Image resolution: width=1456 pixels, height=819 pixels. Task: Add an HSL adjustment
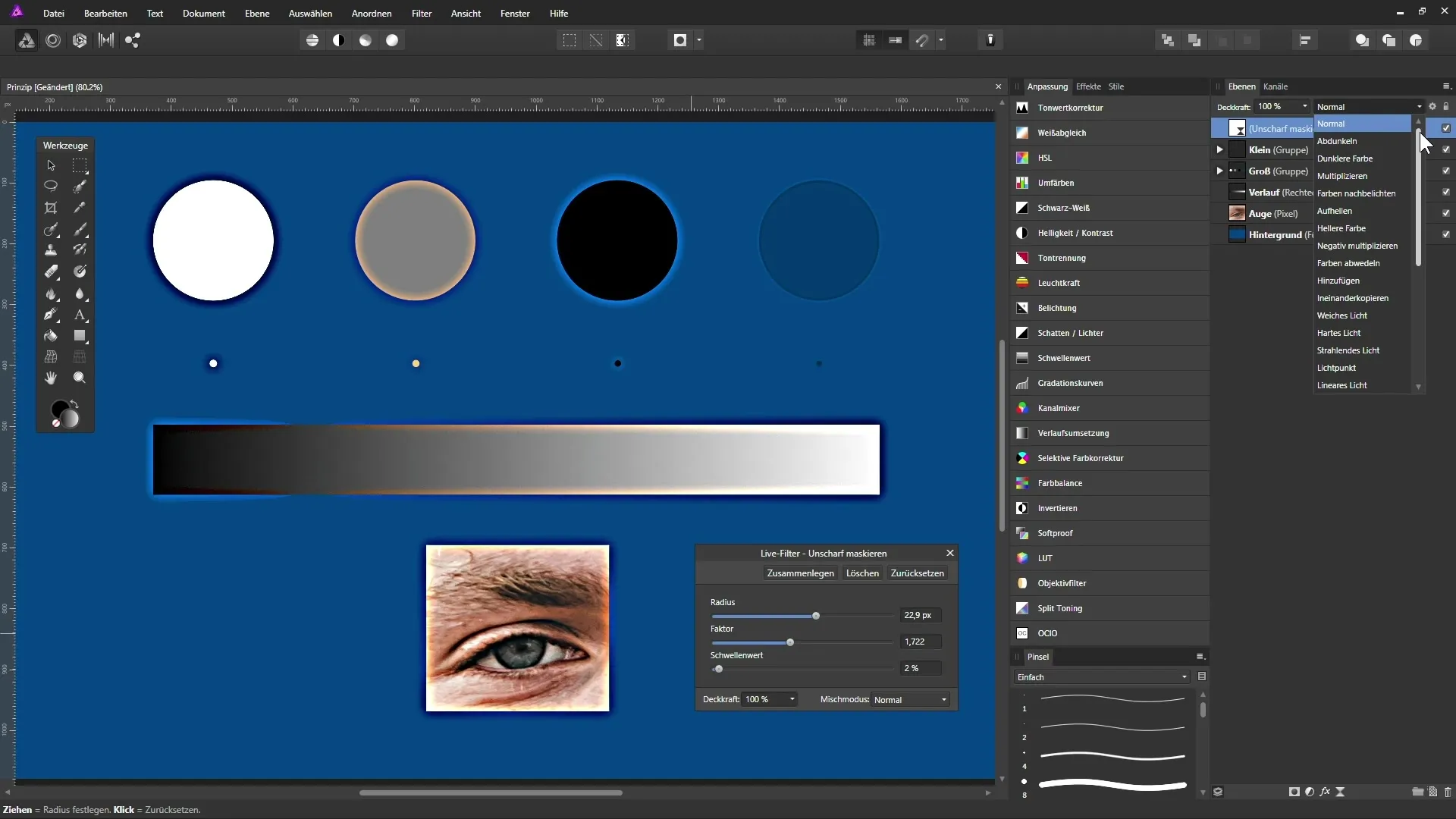point(1110,158)
